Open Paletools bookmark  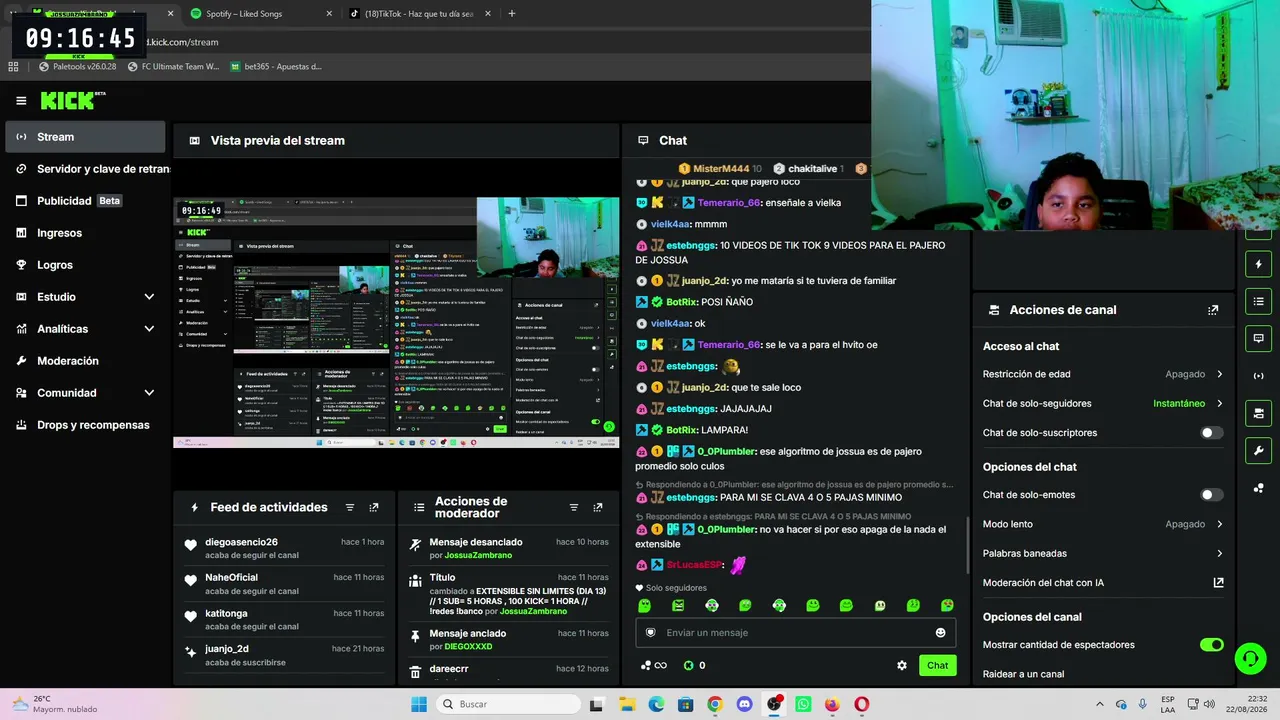pyautogui.click(x=78, y=67)
